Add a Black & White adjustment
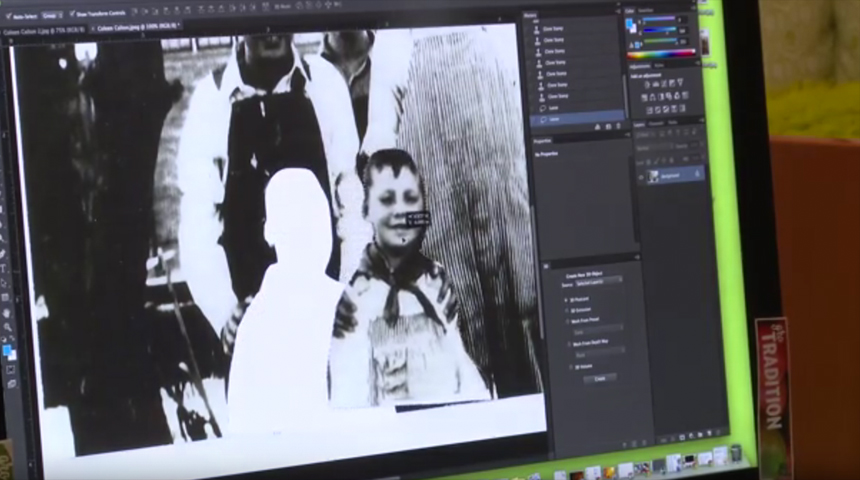 [x=661, y=97]
